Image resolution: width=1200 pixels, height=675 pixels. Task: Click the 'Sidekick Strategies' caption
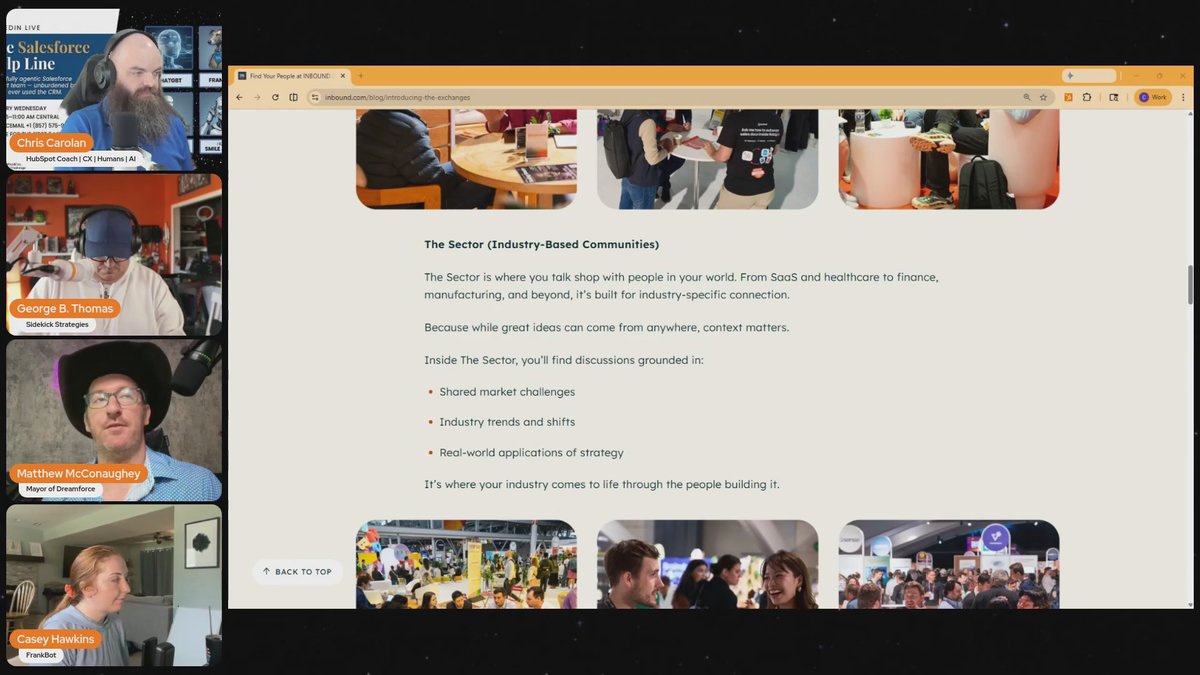coord(57,324)
